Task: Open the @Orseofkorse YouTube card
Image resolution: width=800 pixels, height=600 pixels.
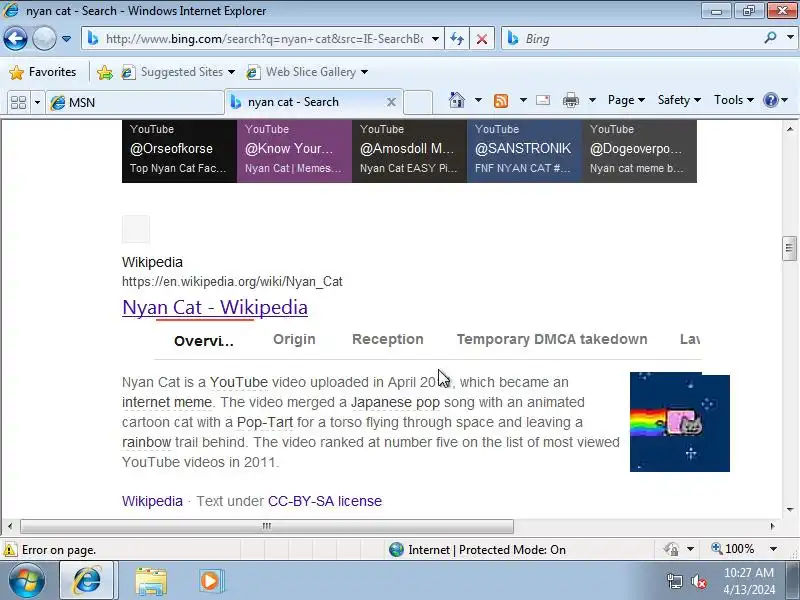Action: click(180, 151)
